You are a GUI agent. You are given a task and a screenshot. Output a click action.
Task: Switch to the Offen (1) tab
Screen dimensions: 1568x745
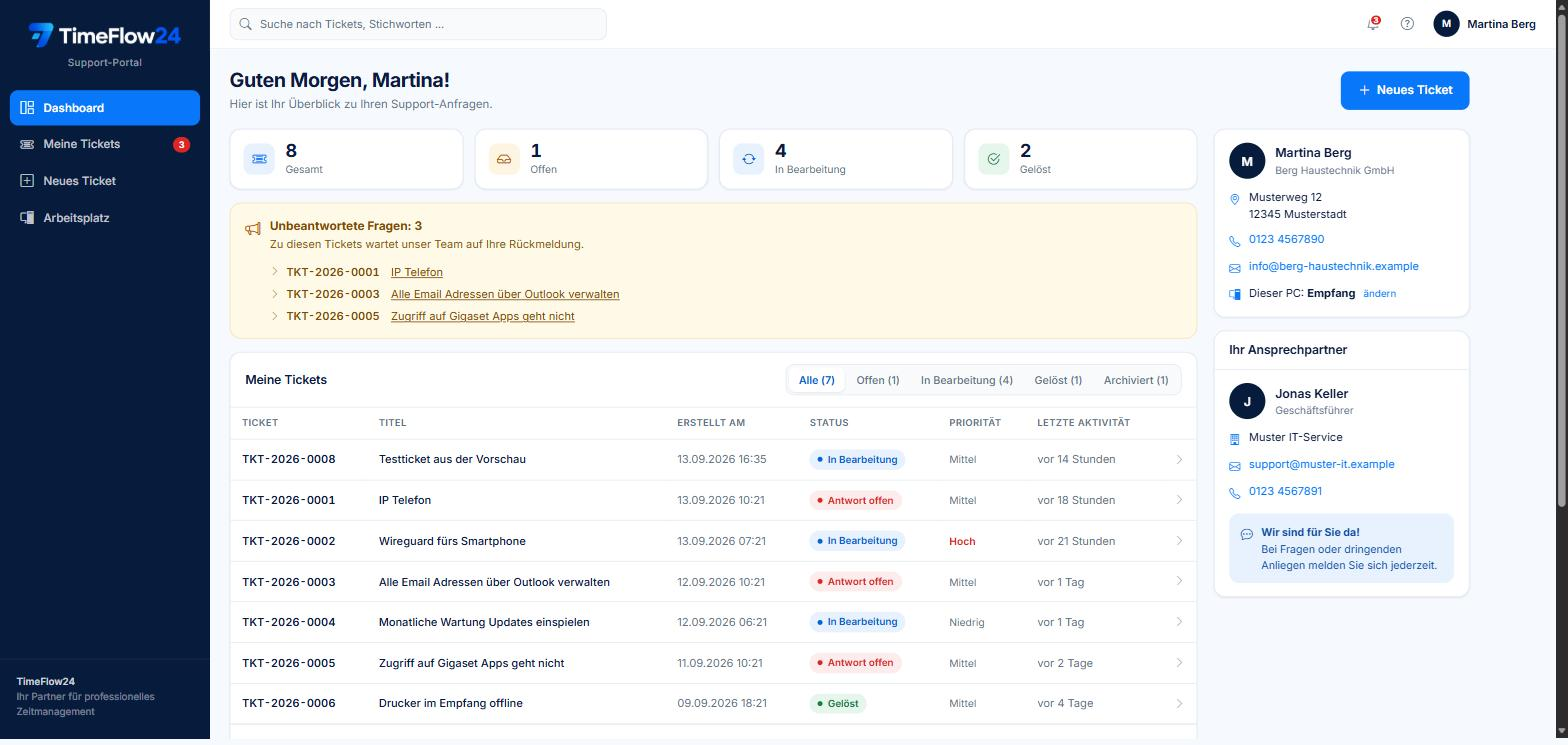[x=878, y=380]
